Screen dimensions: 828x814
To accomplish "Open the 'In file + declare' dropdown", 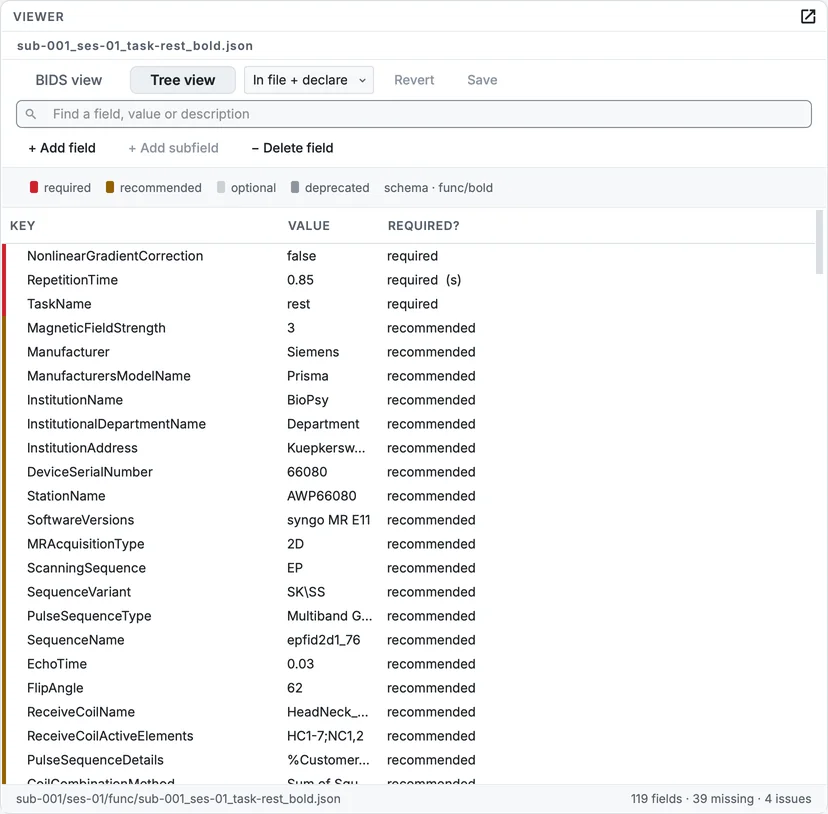I will point(309,80).
